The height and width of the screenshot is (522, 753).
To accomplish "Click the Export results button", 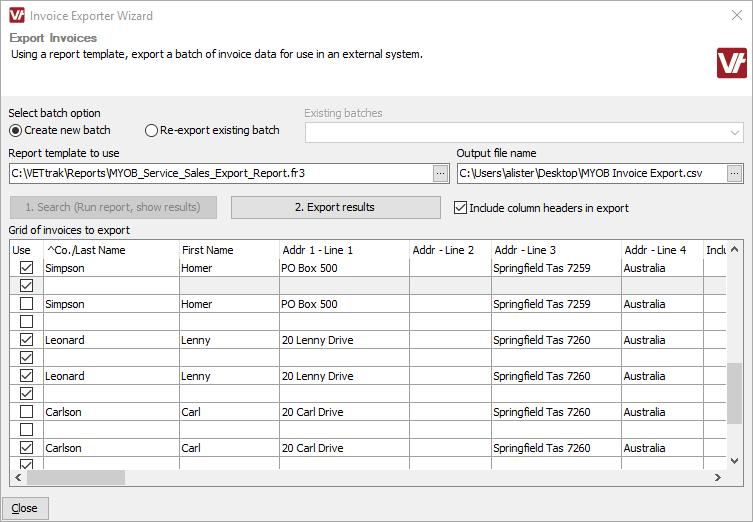I will tap(335, 207).
